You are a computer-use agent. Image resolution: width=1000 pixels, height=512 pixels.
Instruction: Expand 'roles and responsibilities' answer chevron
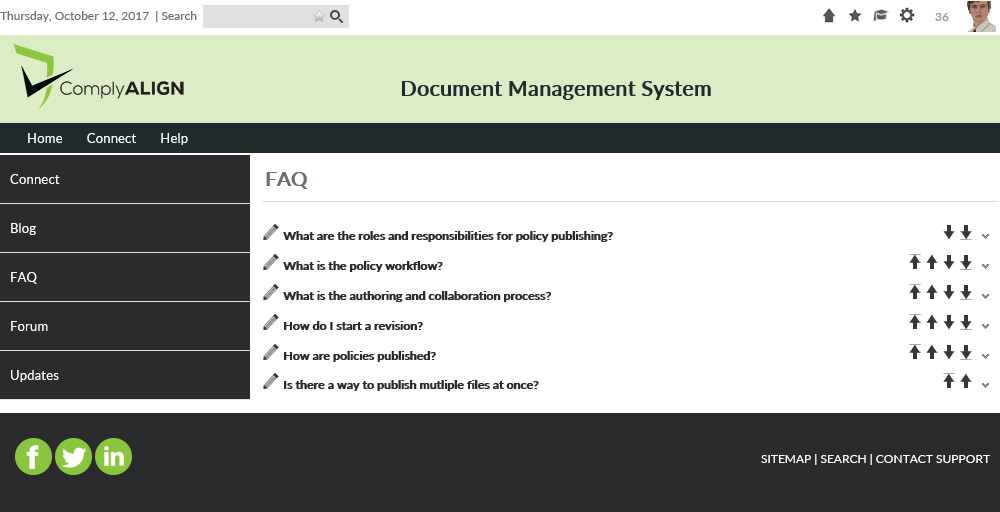(985, 236)
